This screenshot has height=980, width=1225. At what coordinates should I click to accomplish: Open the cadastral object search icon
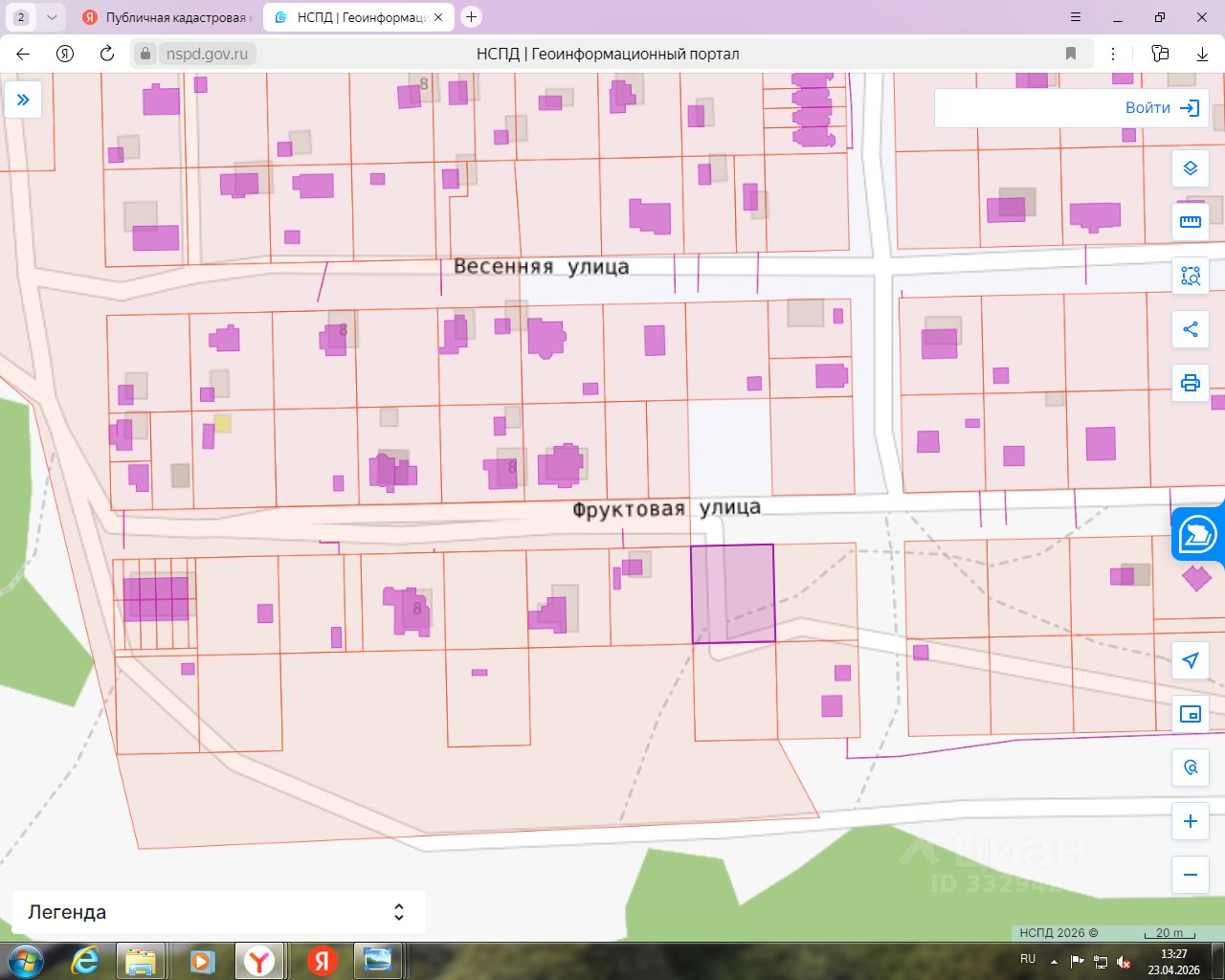(1191, 768)
